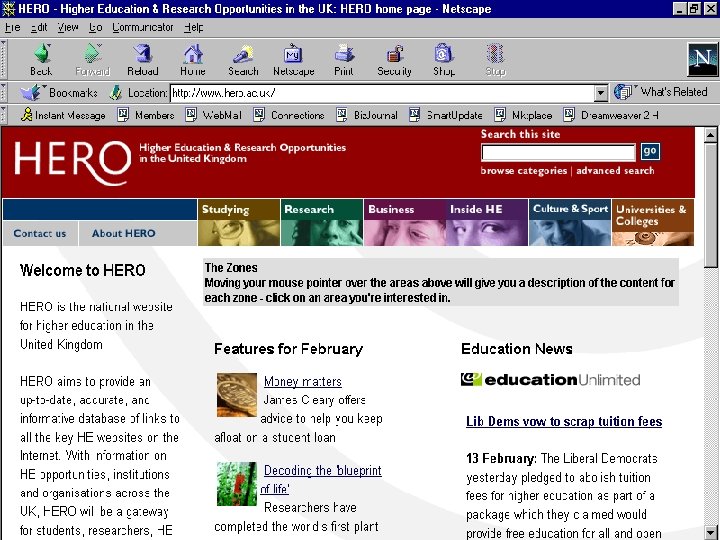Open the File menu
The height and width of the screenshot is (540, 720).
pos(12,28)
